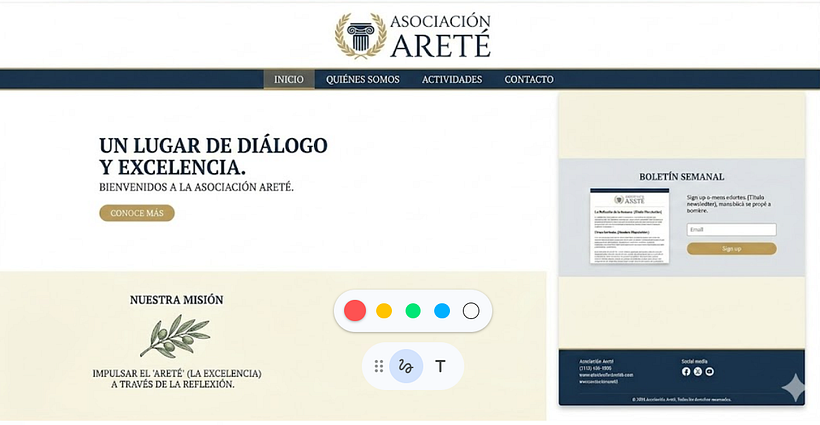Pick the green pen color

tap(413, 311)
